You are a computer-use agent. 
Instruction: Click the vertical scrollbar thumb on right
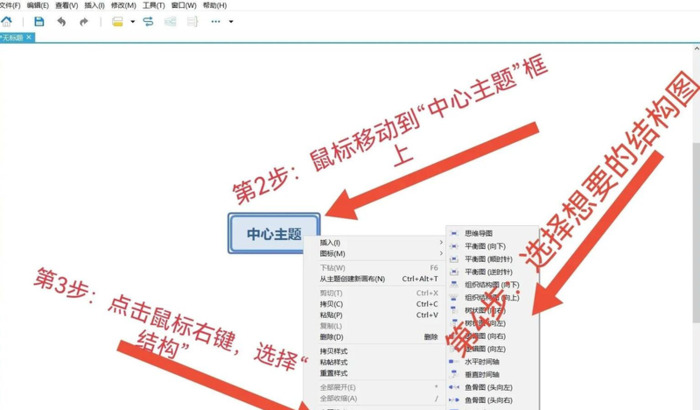click(696, 232)
